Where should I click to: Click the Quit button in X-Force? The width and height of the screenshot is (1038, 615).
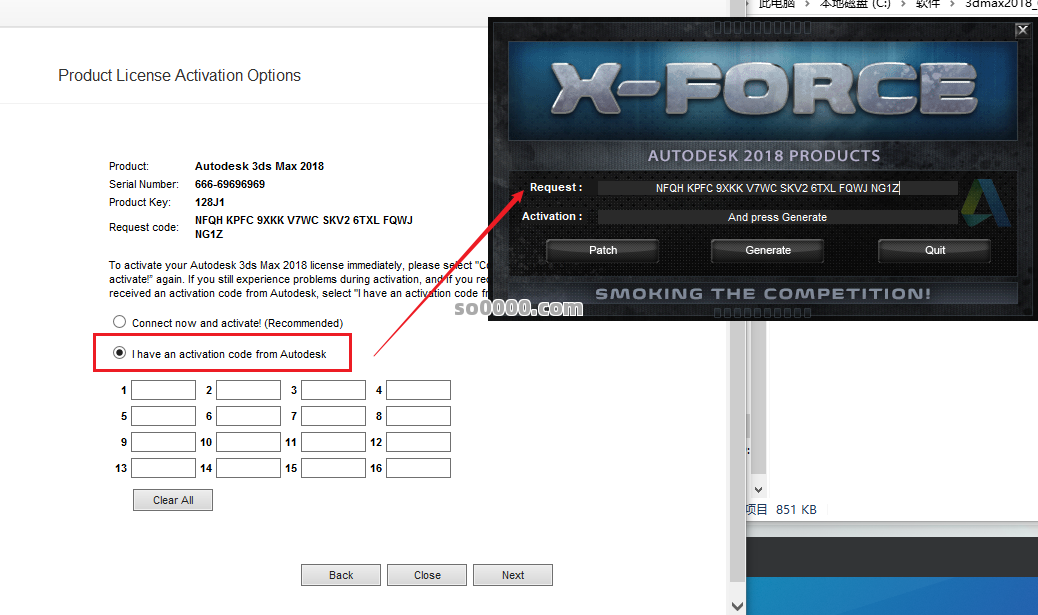(x=934, y=250)
